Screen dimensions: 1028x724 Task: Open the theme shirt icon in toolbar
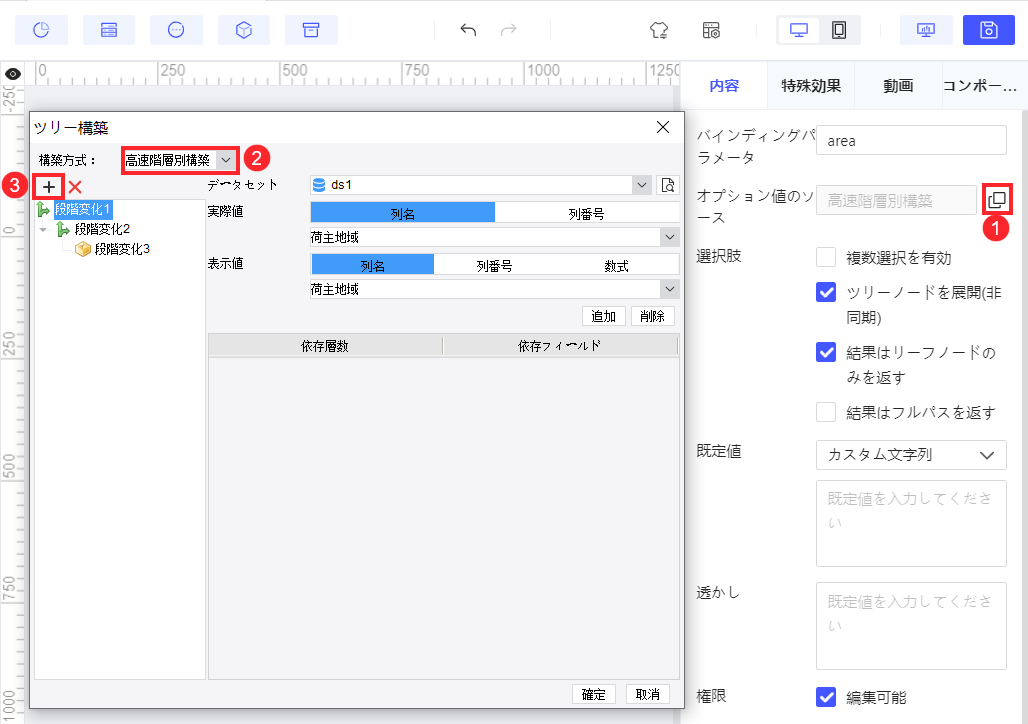tap(659, 30)
